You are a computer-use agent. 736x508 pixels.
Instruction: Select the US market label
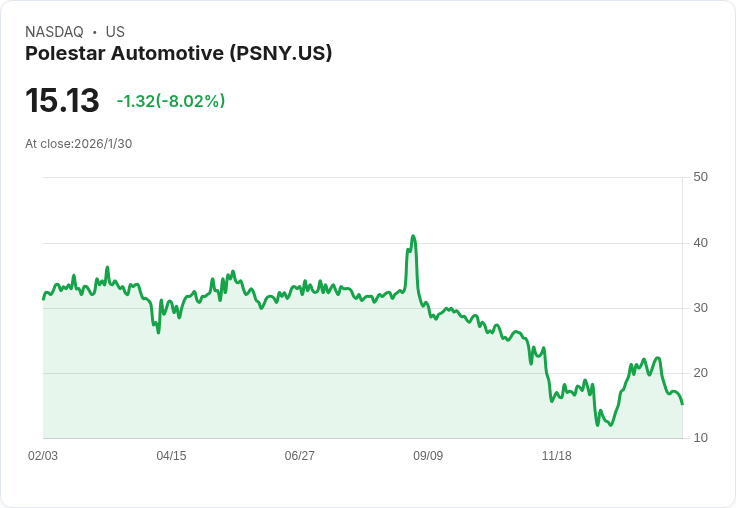point(115,32)
